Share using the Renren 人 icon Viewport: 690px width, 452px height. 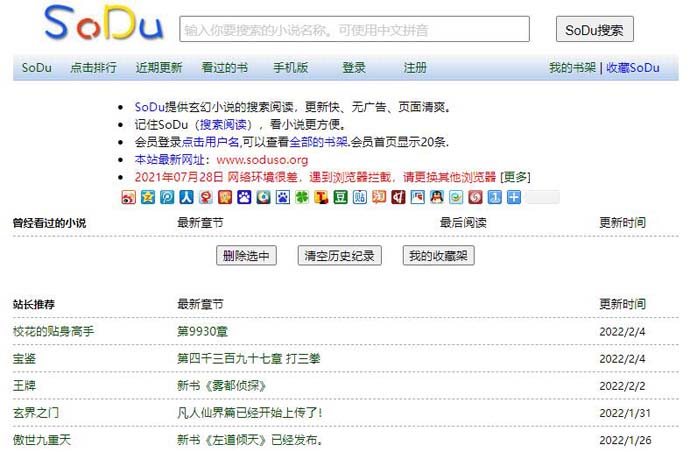click(x=186, y=197)
